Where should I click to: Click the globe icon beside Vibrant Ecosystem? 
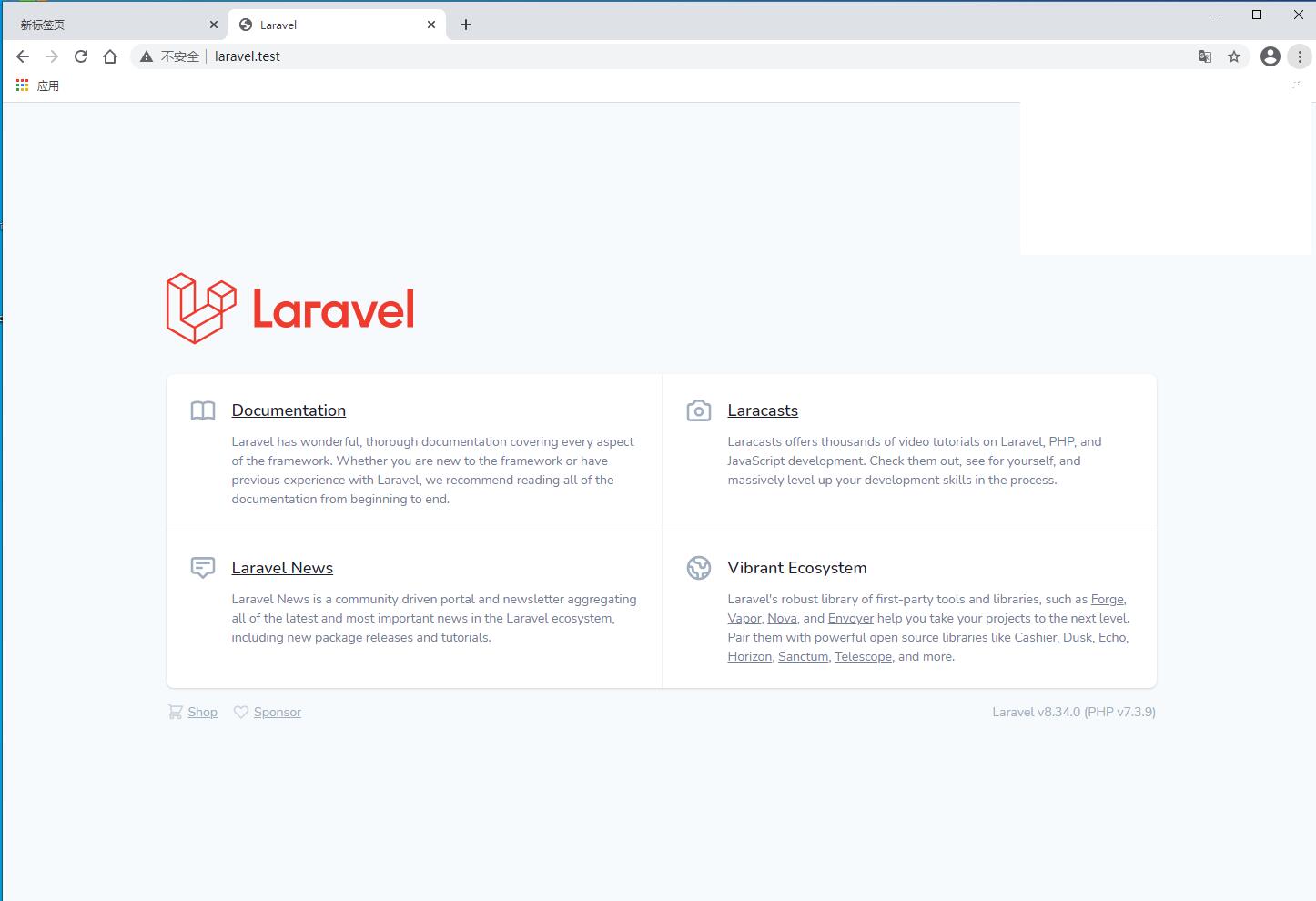pos(699,568)
